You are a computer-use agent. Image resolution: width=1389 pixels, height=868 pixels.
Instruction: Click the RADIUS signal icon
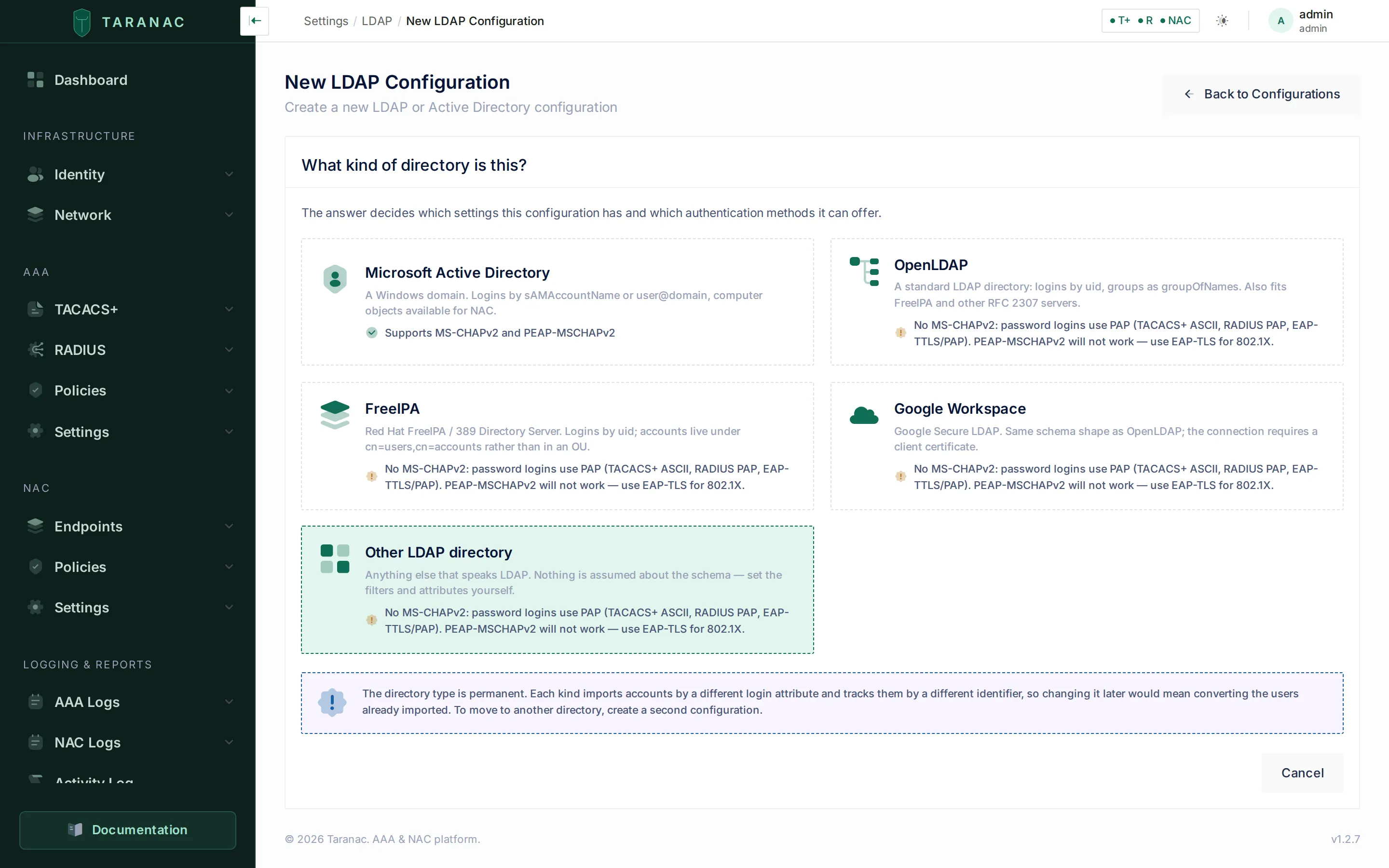(x=36, y=350)
